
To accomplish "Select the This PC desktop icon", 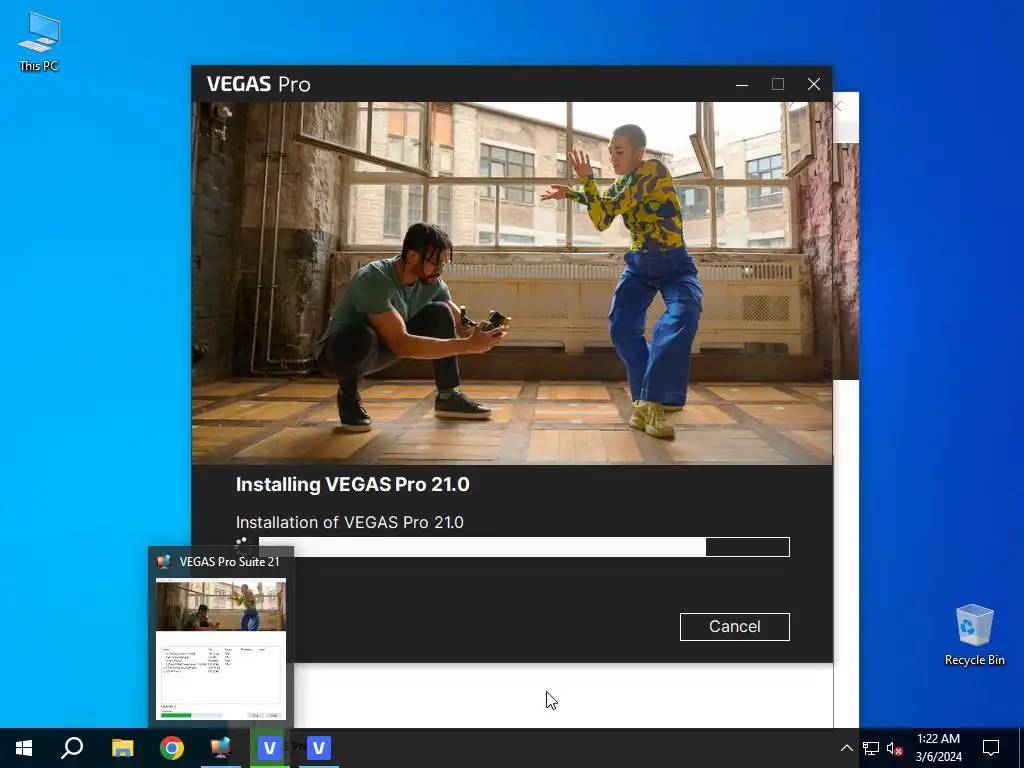I will coord(39,41).
